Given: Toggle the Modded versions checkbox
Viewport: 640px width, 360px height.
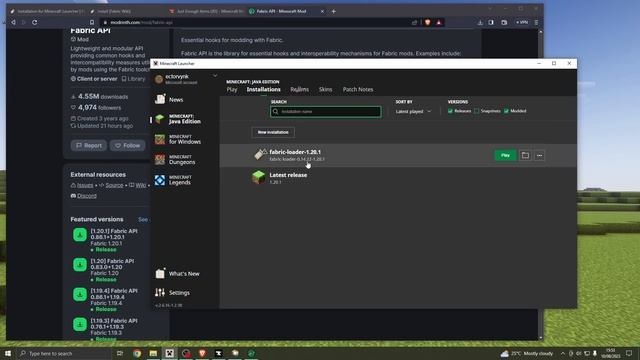Looking at the screenshot, I should click(506, 111).
